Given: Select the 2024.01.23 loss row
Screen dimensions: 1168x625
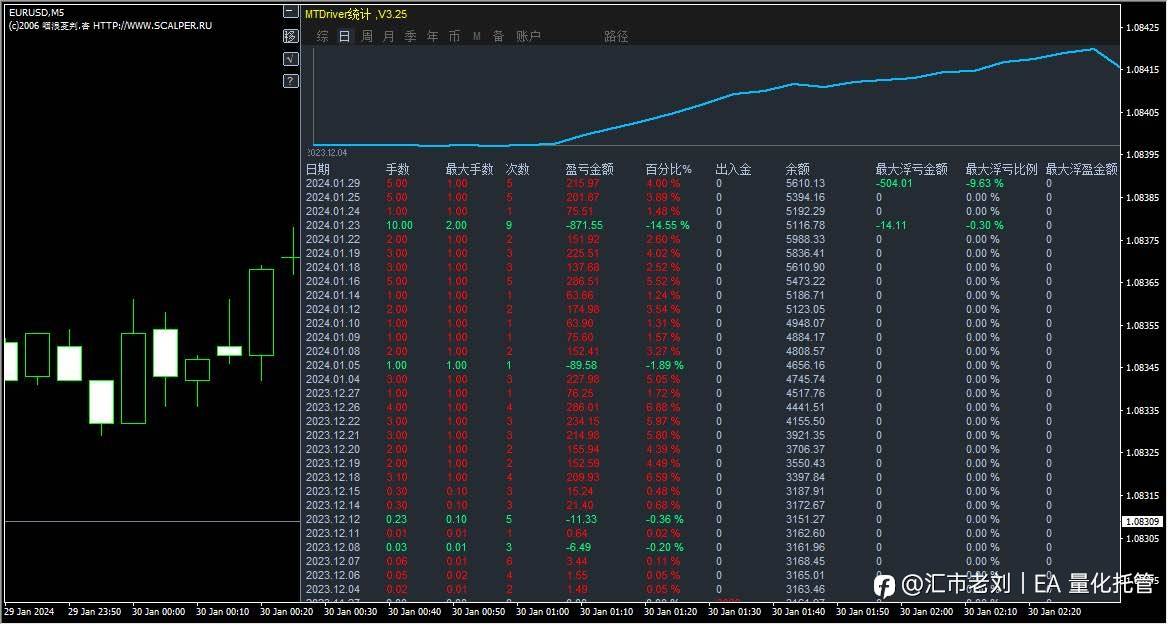Looking at the screenshot, I should (711, 225).
